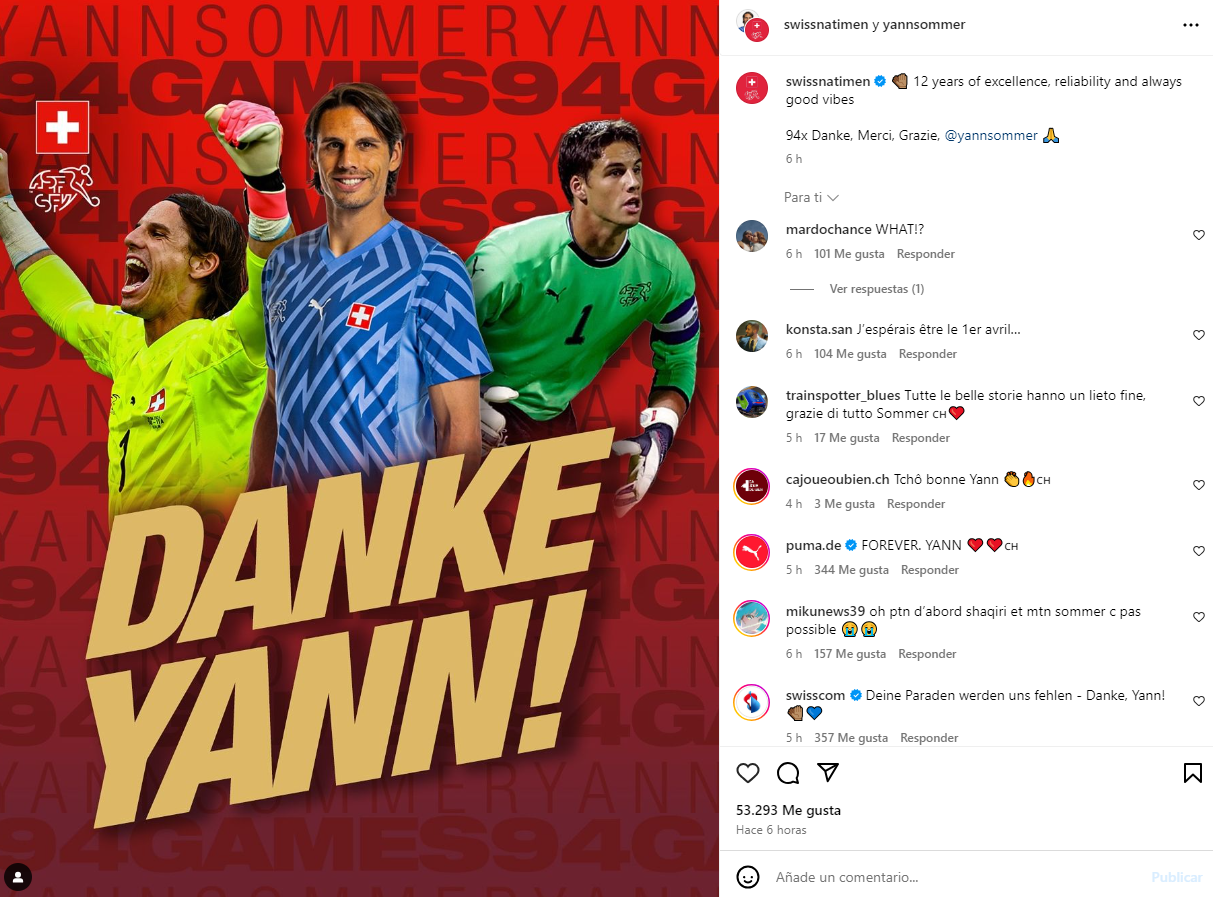Save post with the bookmark icon
Screen dimensions: 1213x897
tap(1193, 773)
